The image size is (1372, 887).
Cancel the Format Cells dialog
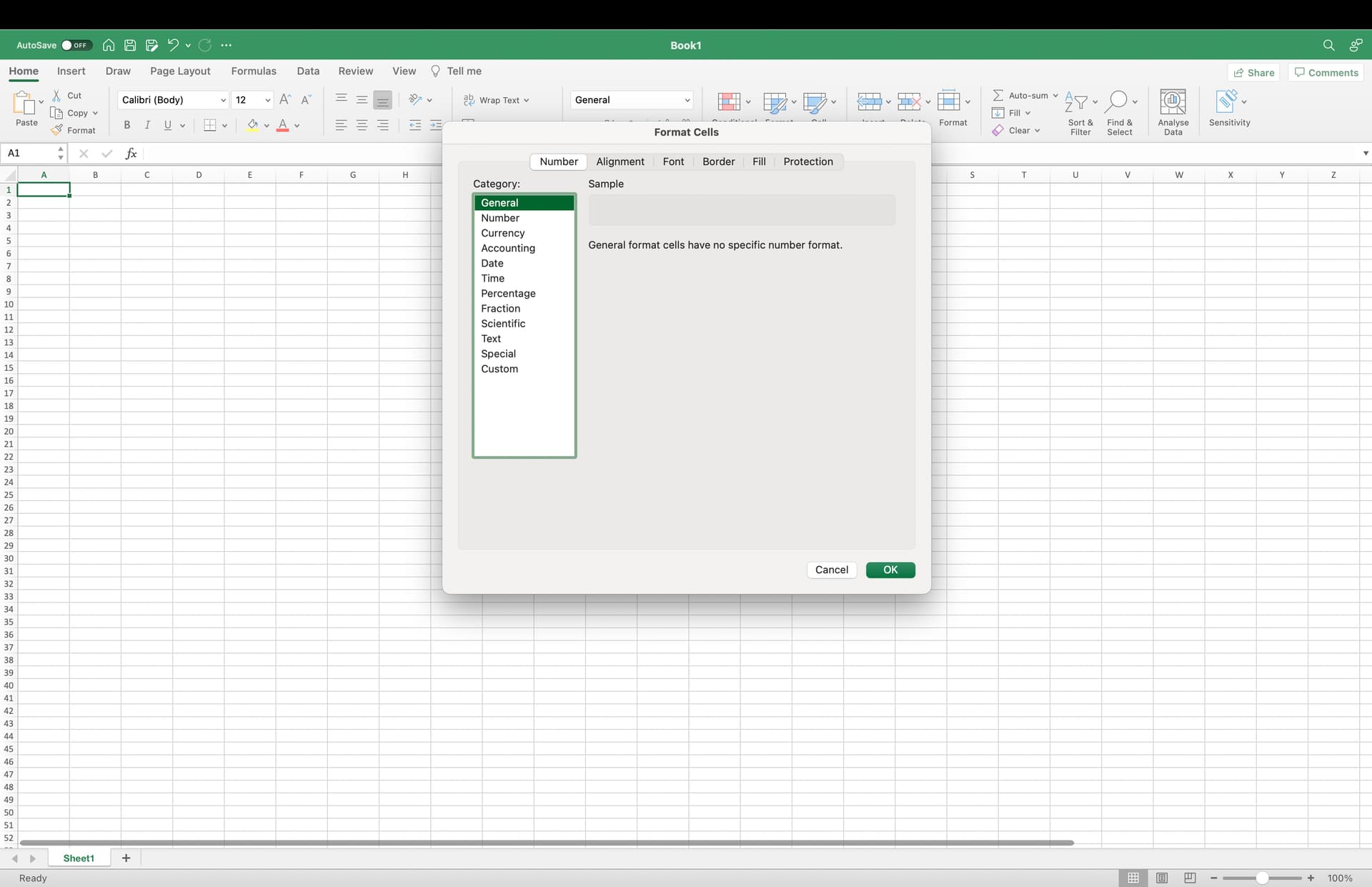point(831,570)
